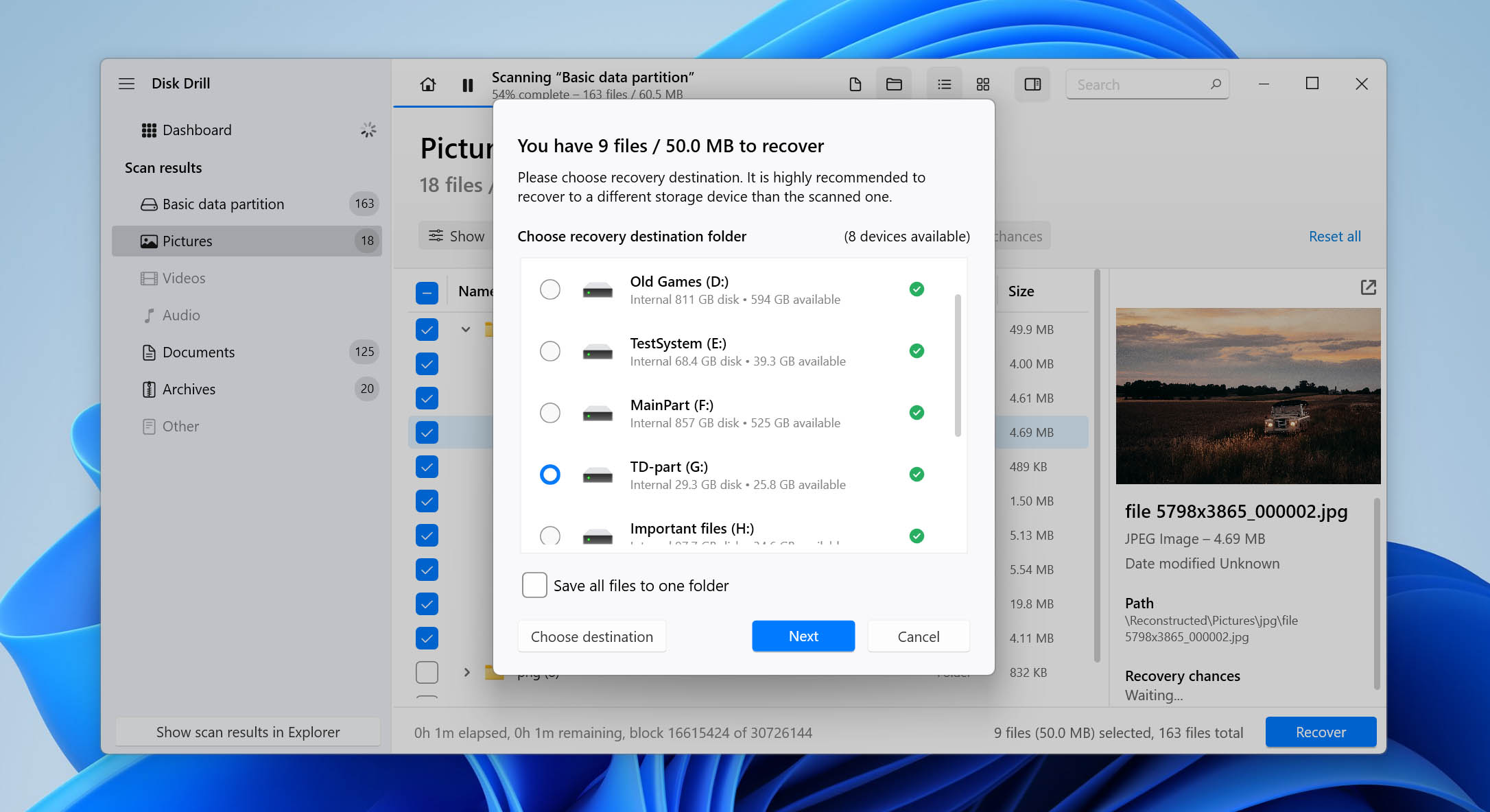Select TD-part (G:) radio button
Viewport: 1490px width, 812px height.
pos(550,475)
